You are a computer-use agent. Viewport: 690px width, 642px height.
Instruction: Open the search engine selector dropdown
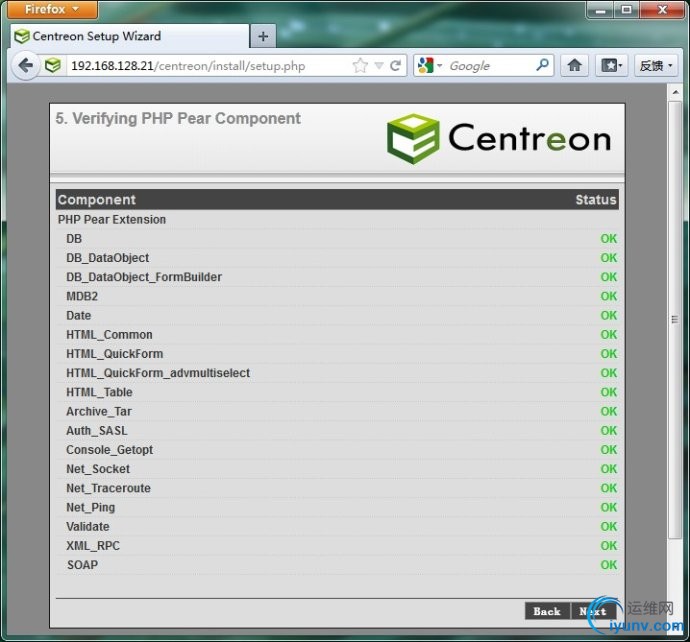(x=429, y=66)
